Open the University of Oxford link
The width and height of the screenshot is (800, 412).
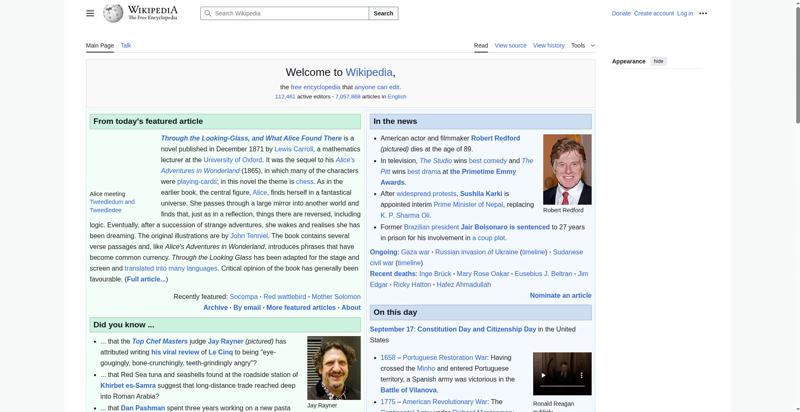pos(233,160)
